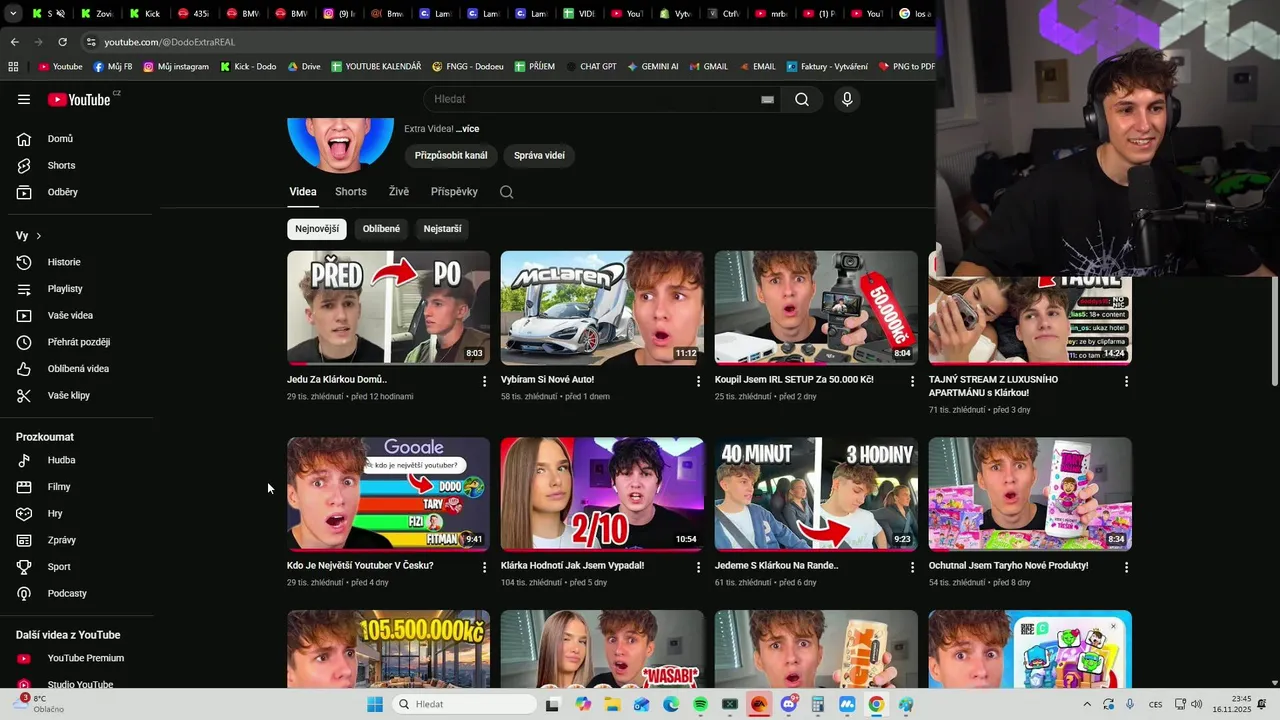This screenshot has height=720, width=1280.
Task: Open options for Vybírám Si Nové Auto video
Action: tap(699, 381)
